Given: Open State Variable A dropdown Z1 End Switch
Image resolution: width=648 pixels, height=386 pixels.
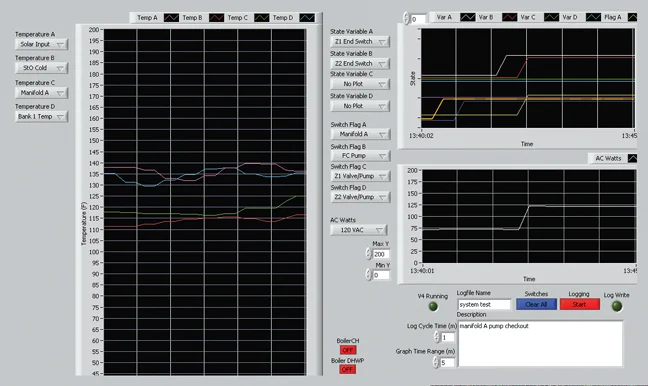Looking at the screenshot, I should [x=360, y=41].
